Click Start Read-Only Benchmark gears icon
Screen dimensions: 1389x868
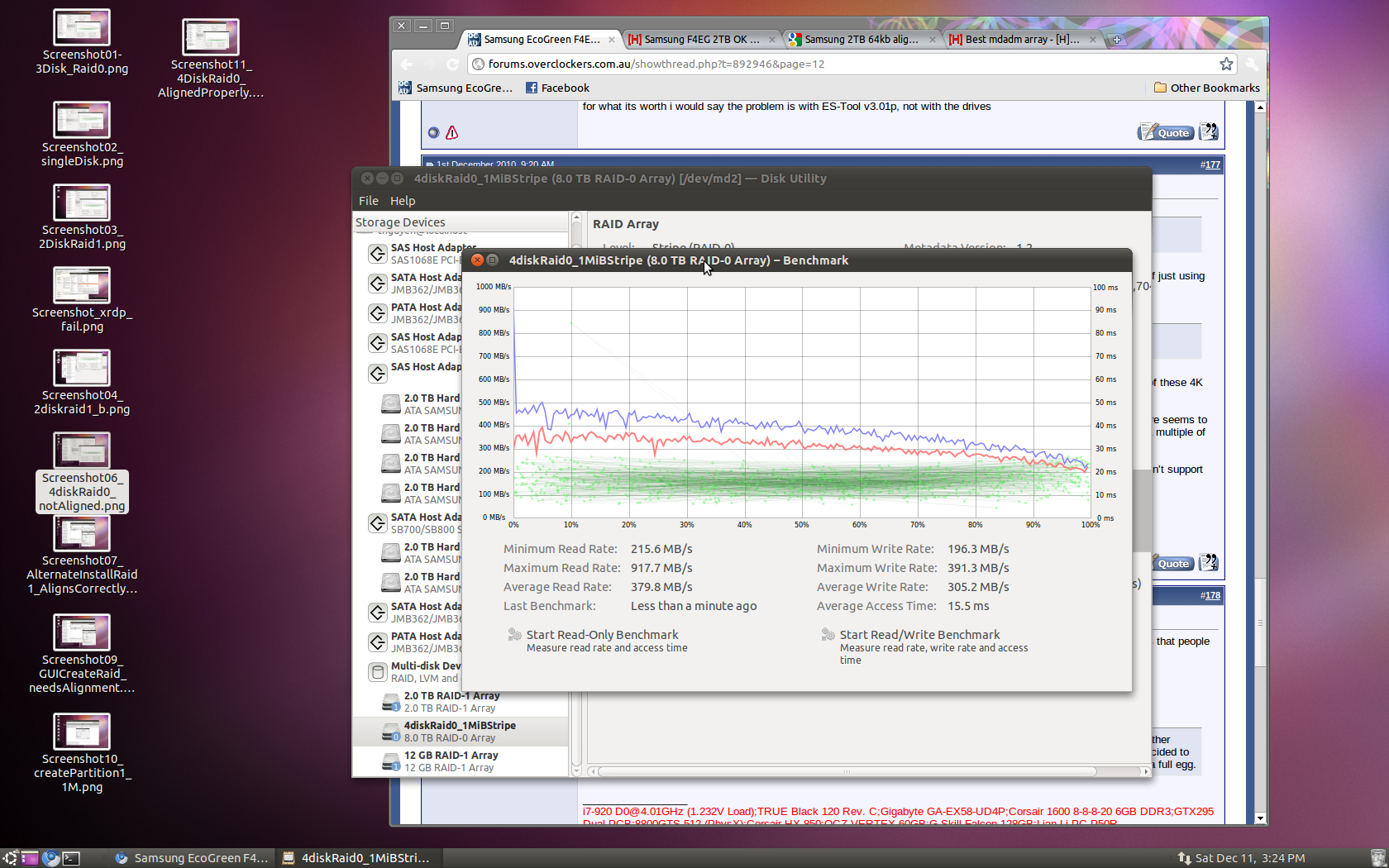[x=514, y=635]
